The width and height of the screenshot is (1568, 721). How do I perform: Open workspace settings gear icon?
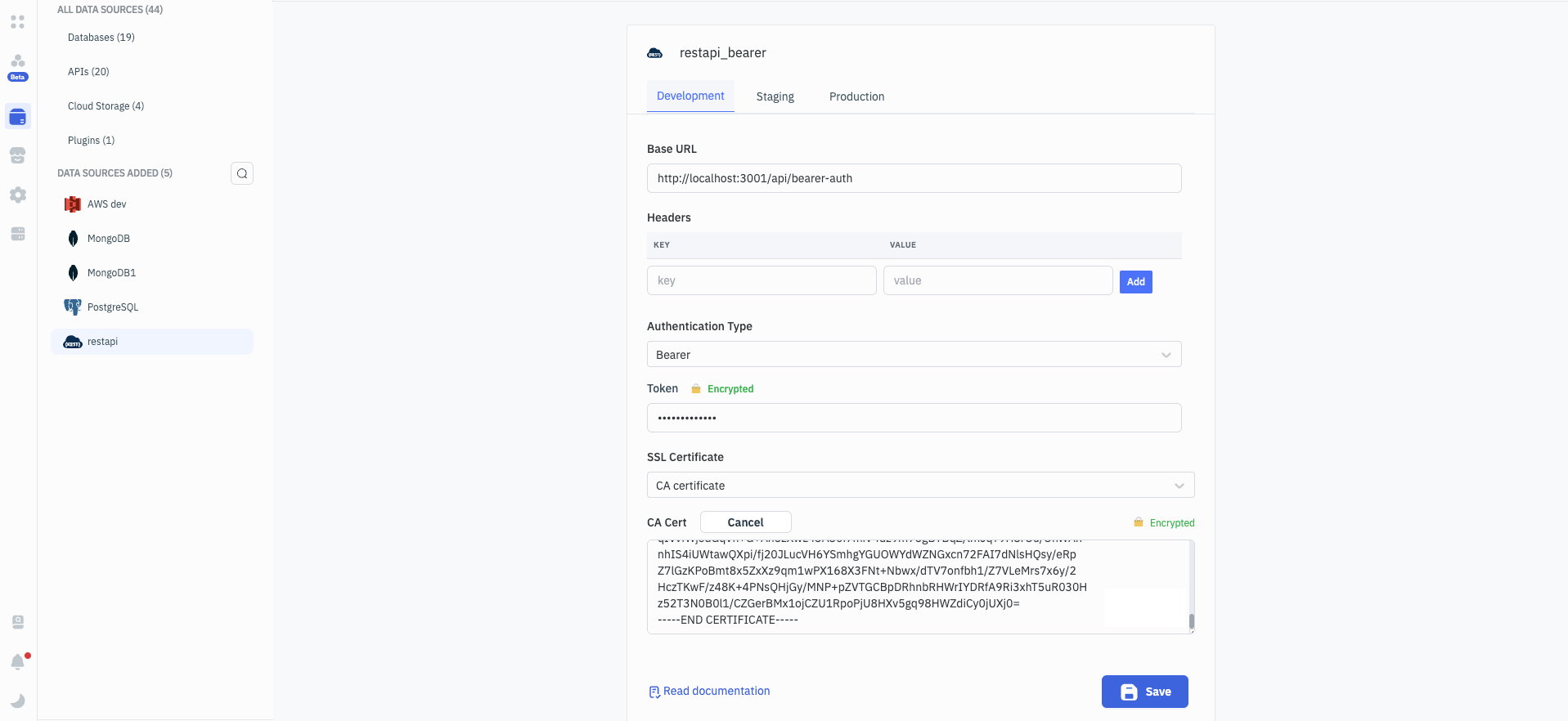point(18,195)
